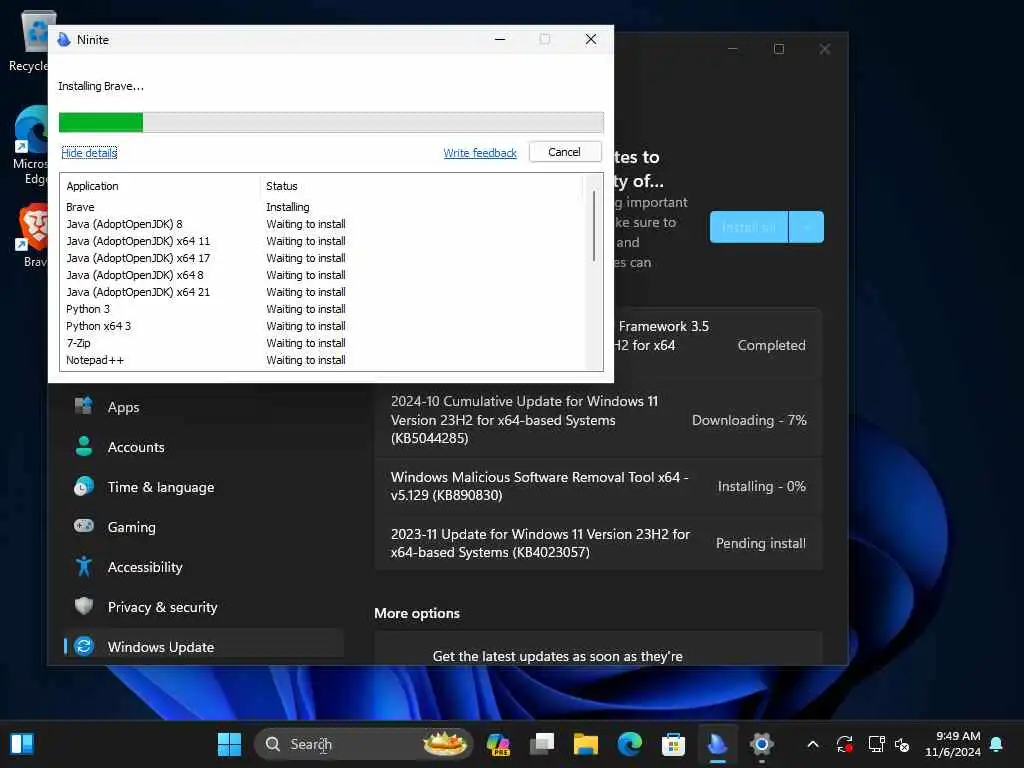Open the notification bell in taskbar
This screenshot has width=1024, height=768.
[x=997, y=744]
